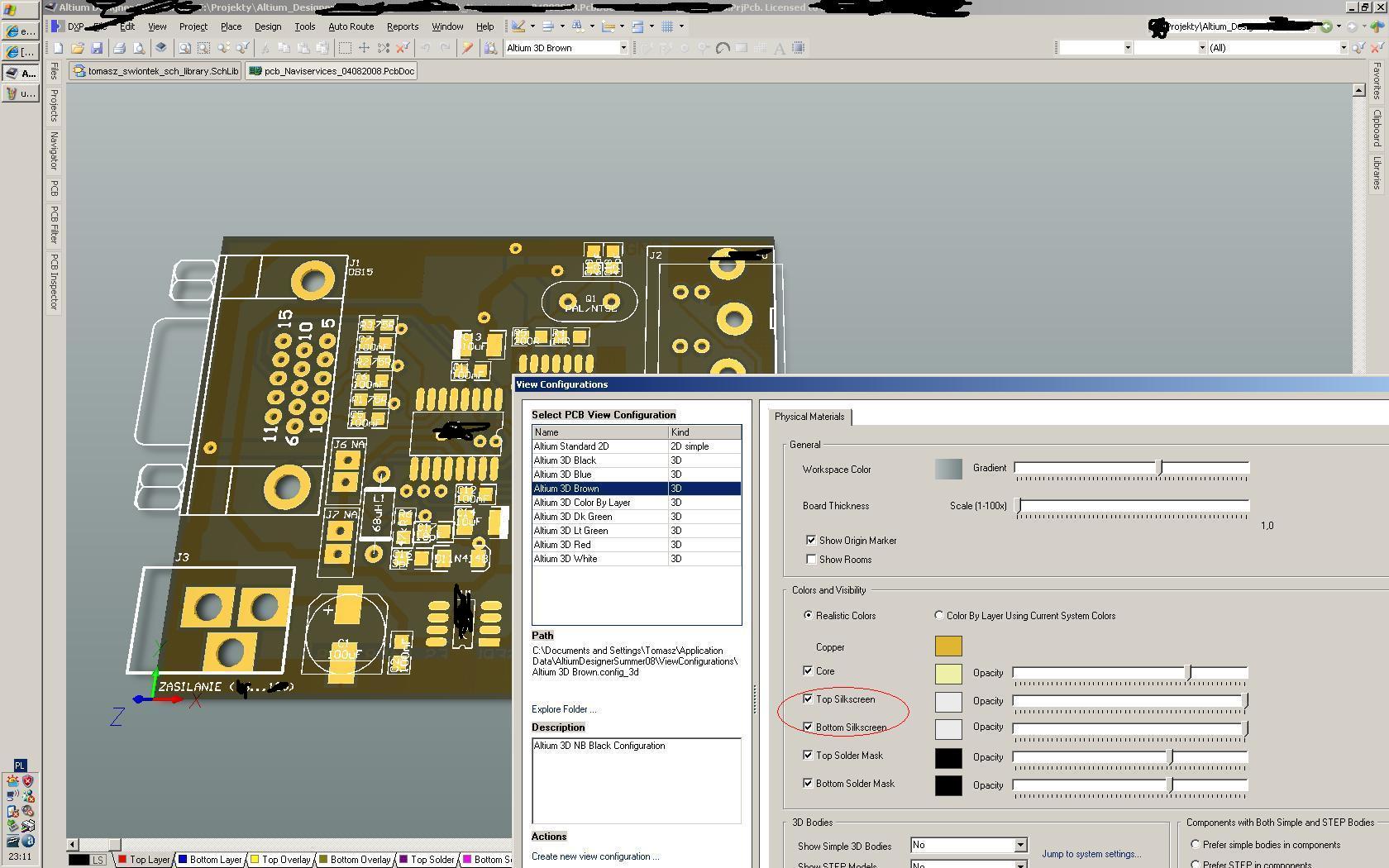Click the Apply Filter icon next to (All)

1358,48
